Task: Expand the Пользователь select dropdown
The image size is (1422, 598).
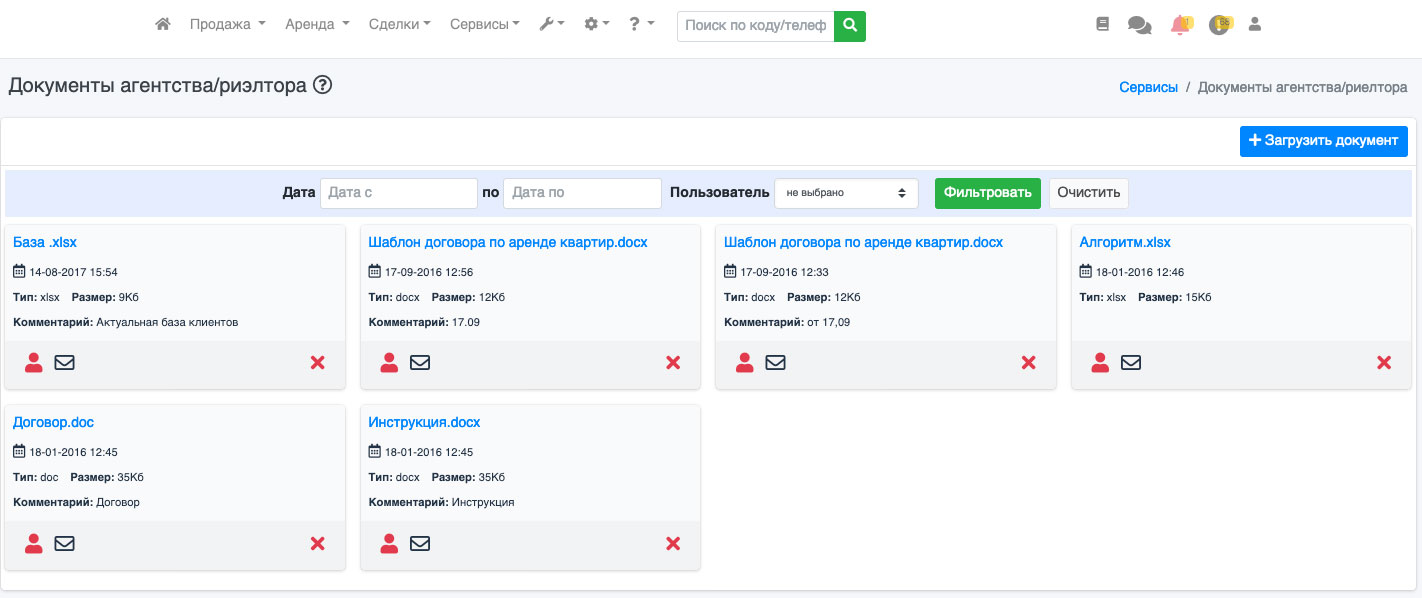Action: pyautogui.click(x=846, y=193)
